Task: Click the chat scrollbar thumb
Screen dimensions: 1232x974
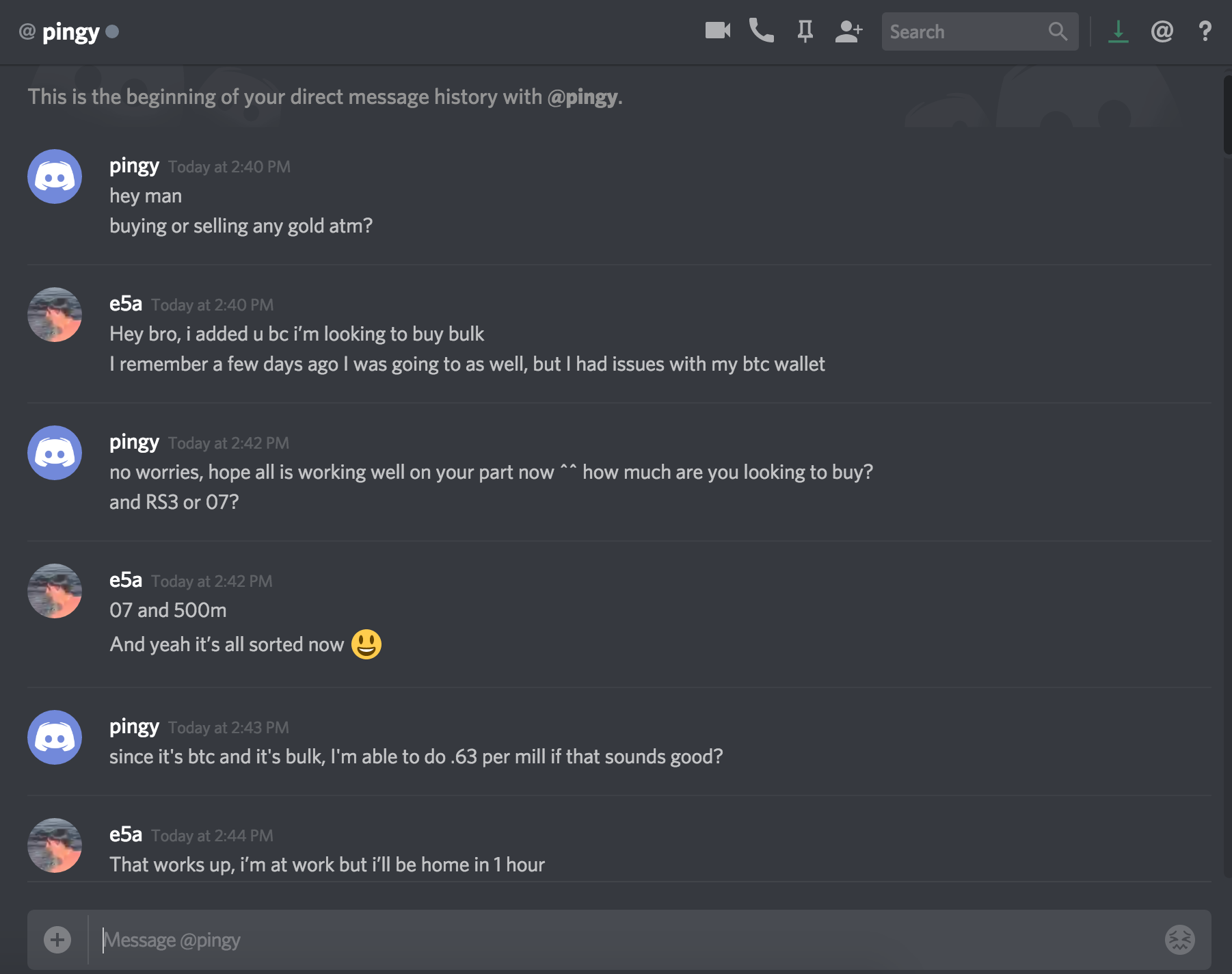Action: (x=1227, y=115)
